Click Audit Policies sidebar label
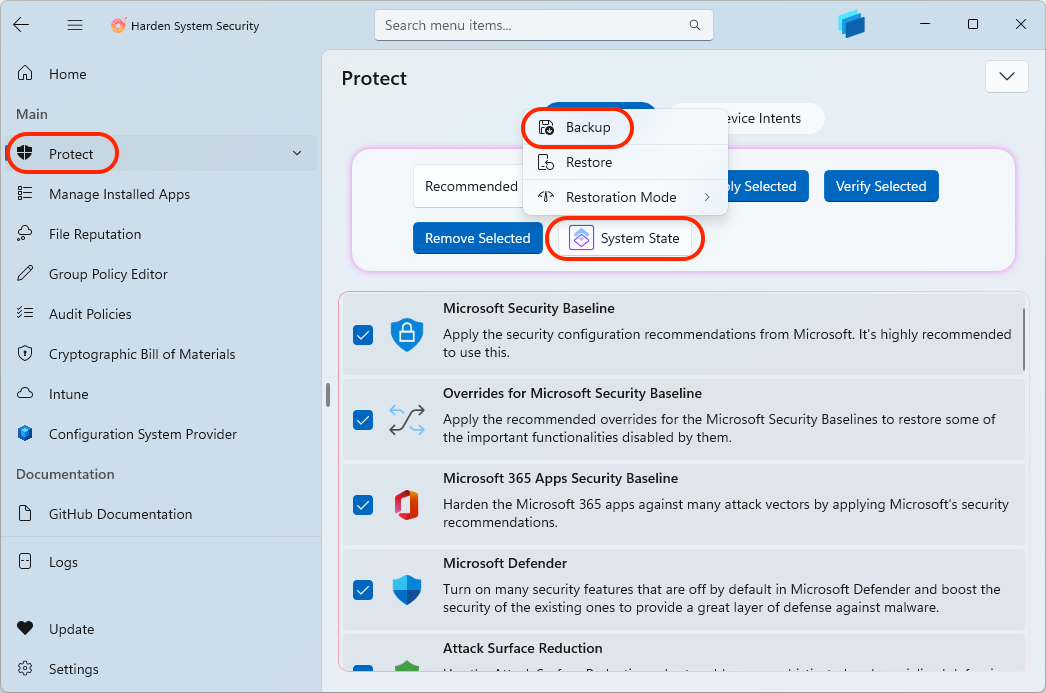 tap(90, 313)
